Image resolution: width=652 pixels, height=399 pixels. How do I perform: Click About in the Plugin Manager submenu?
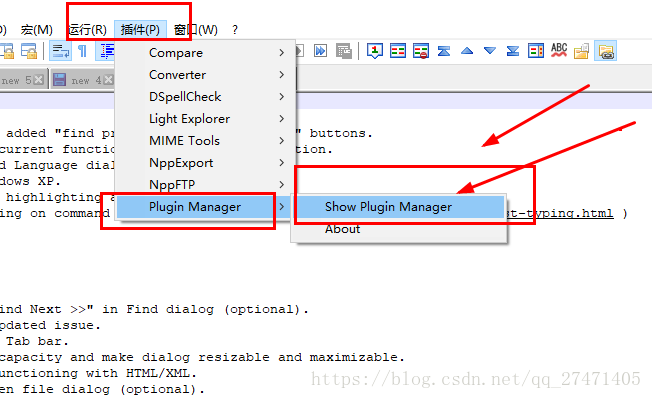point(399,229)
